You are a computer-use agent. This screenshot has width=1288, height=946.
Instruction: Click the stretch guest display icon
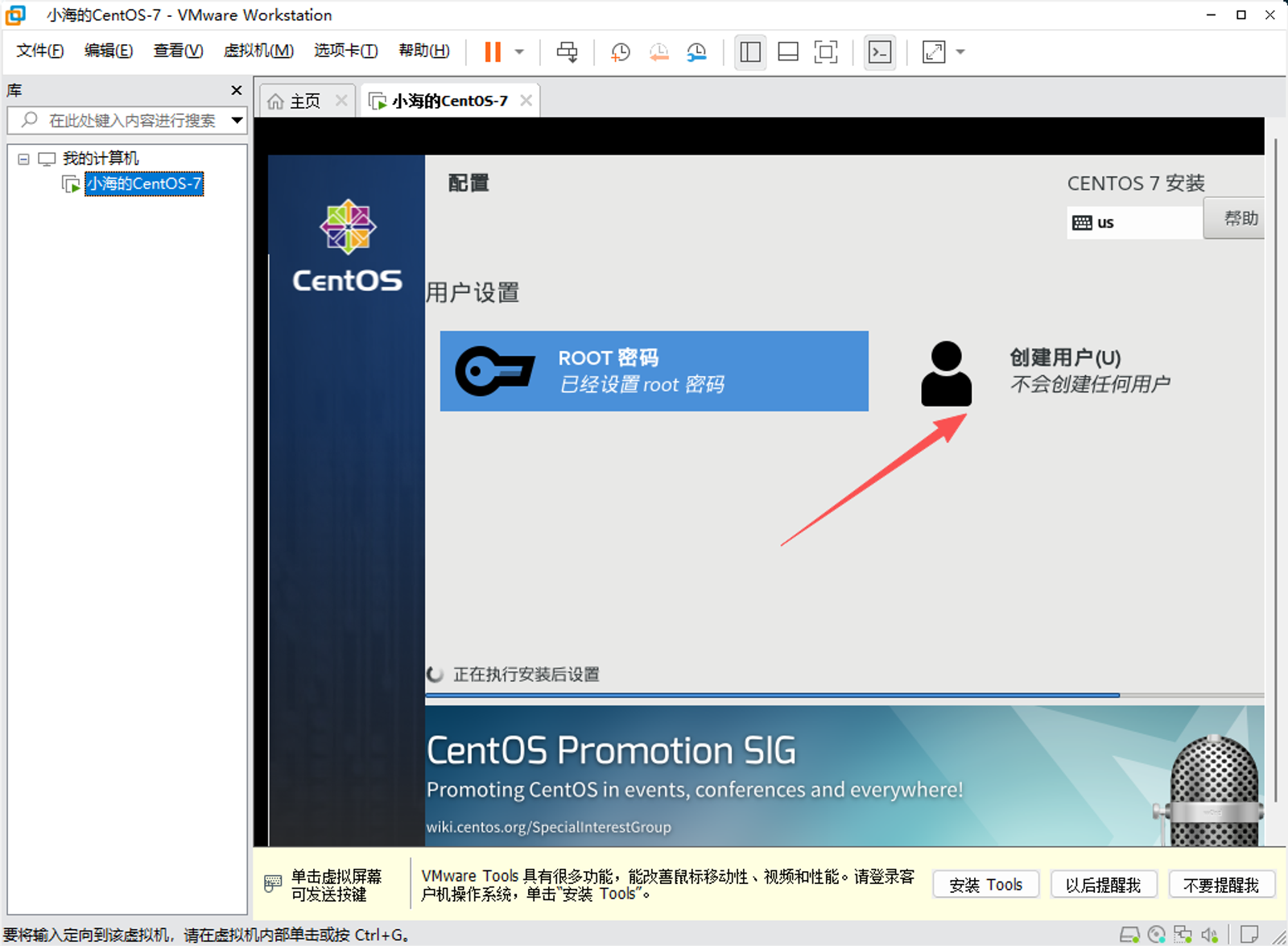934,52
